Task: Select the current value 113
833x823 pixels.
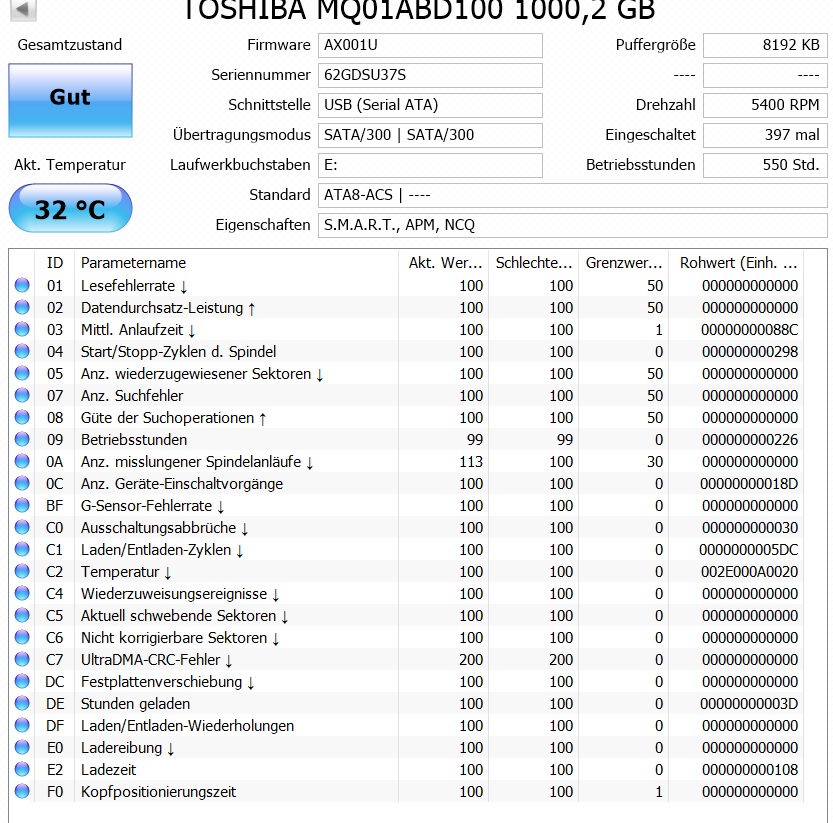Action: pos(471,462)
